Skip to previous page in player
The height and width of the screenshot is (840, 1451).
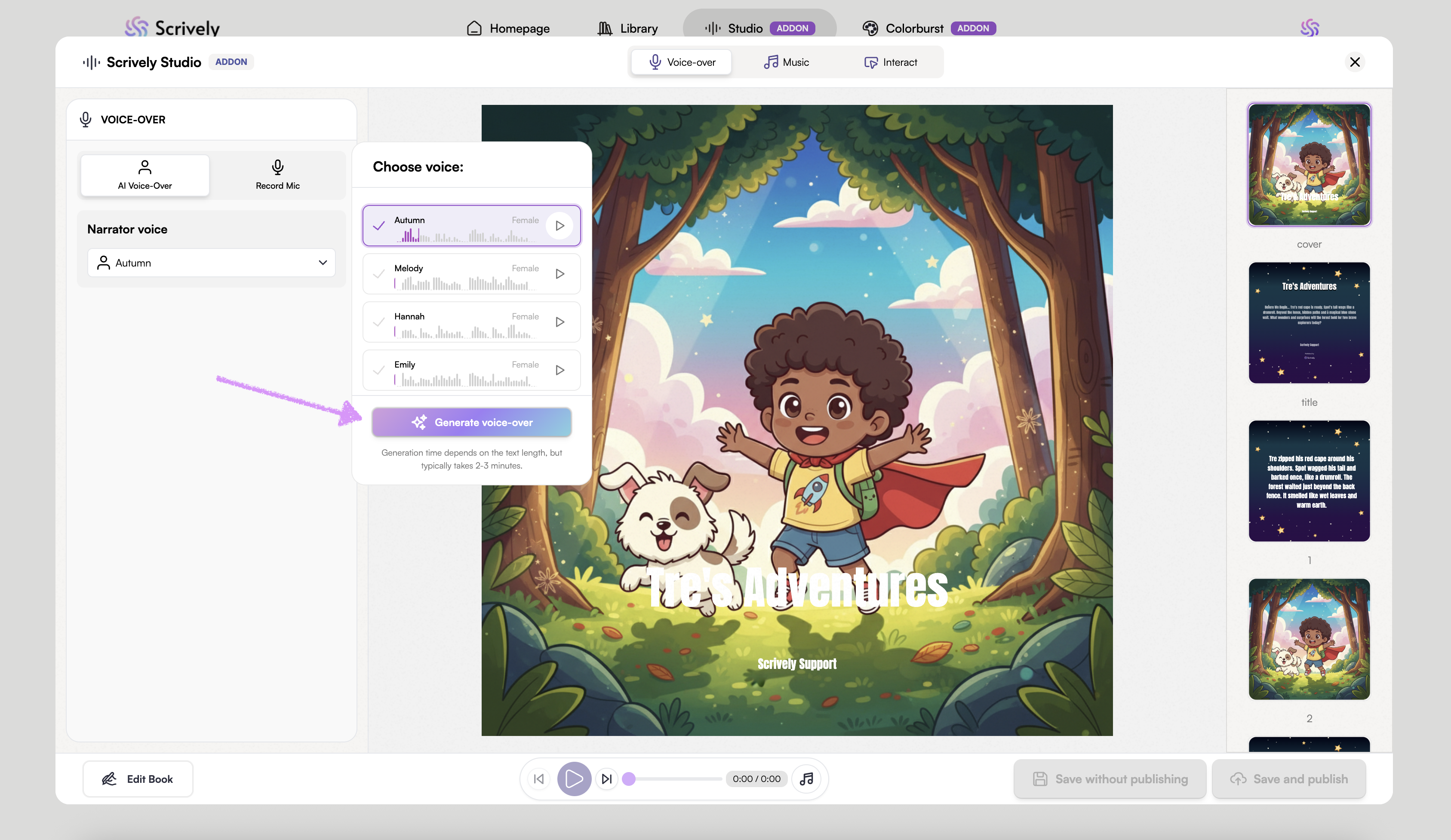click(x=539, y=779)
